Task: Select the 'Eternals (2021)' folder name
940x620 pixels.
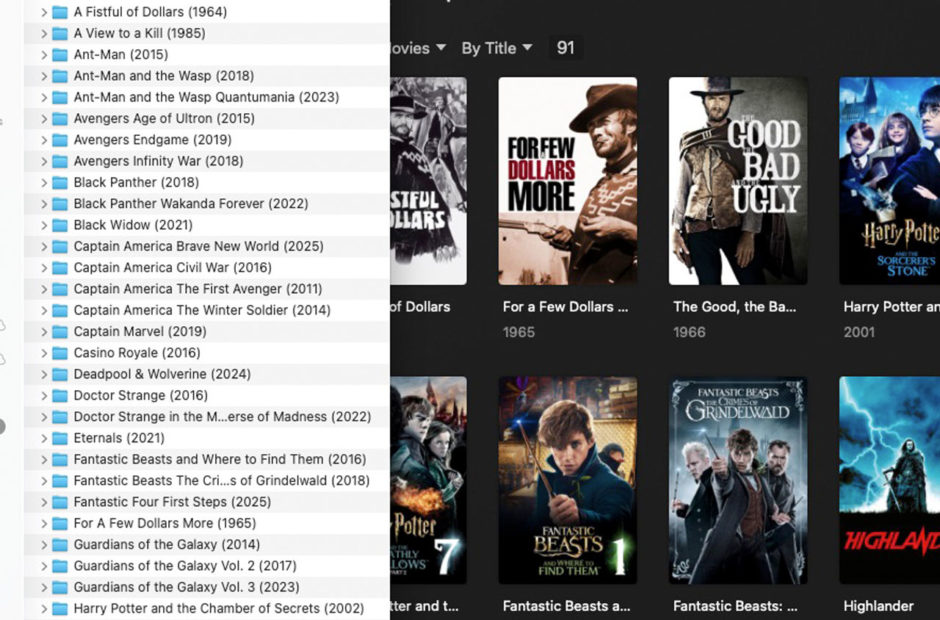Action: (119, 438)
